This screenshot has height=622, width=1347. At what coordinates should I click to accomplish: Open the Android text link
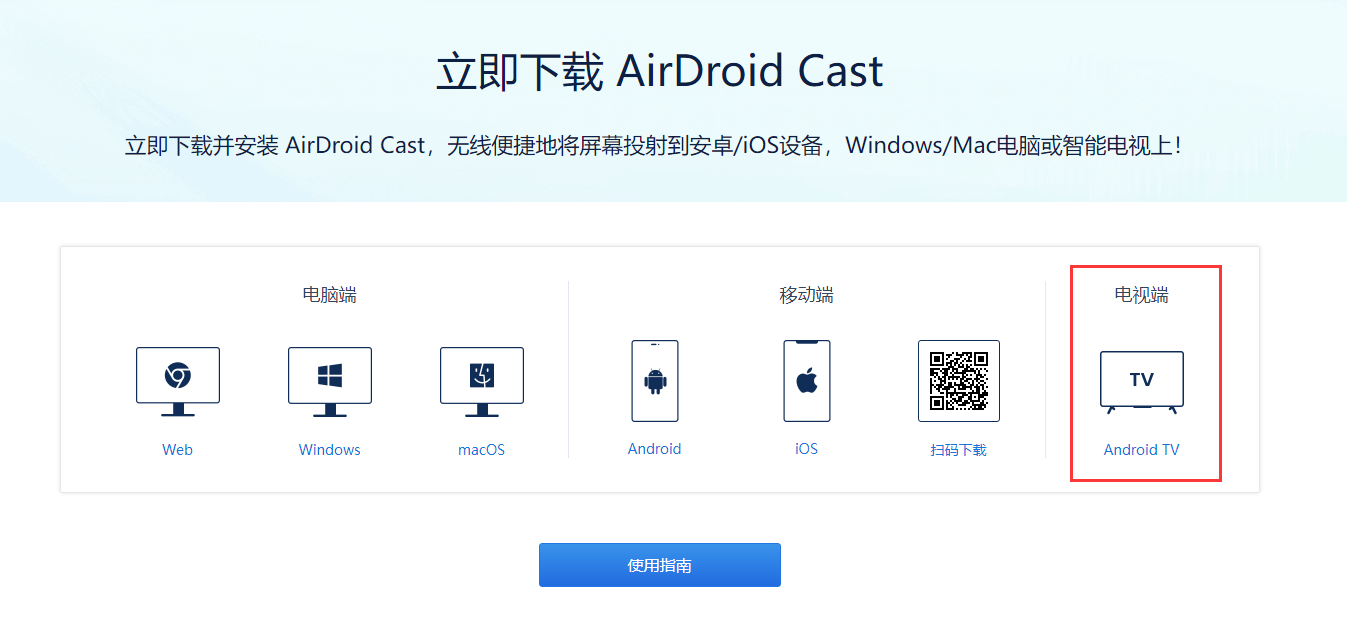pos(655,449)
